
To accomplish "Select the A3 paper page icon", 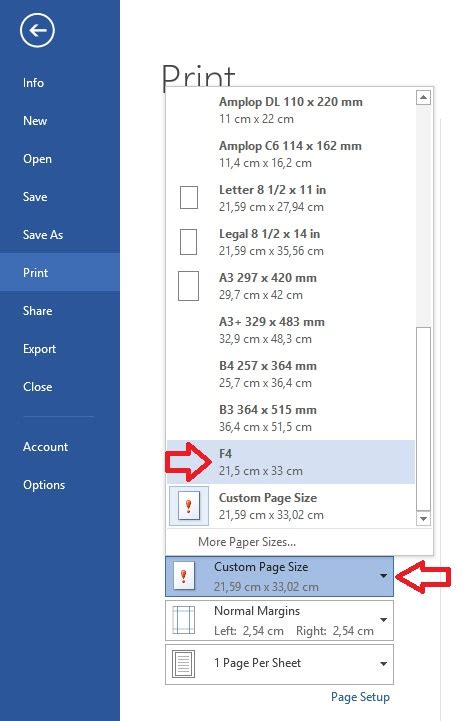I will (x=189, y=286).
